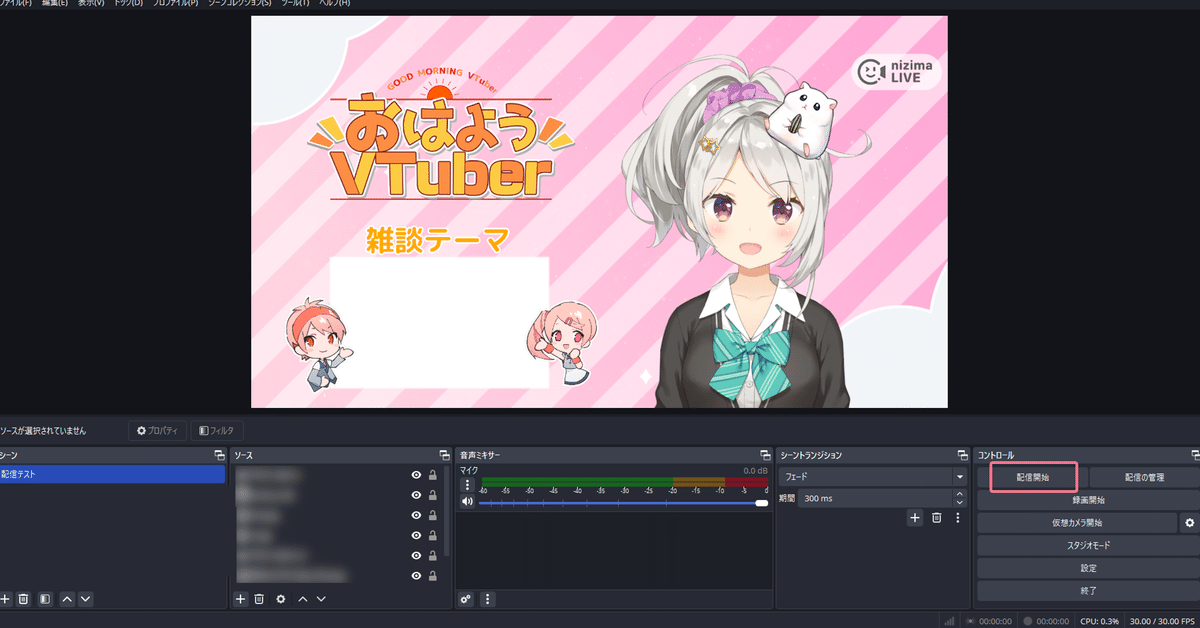Viewport: 1200px width, 628px height.
Task: Open the プロパティ properties button
Action: coord(158,430)
